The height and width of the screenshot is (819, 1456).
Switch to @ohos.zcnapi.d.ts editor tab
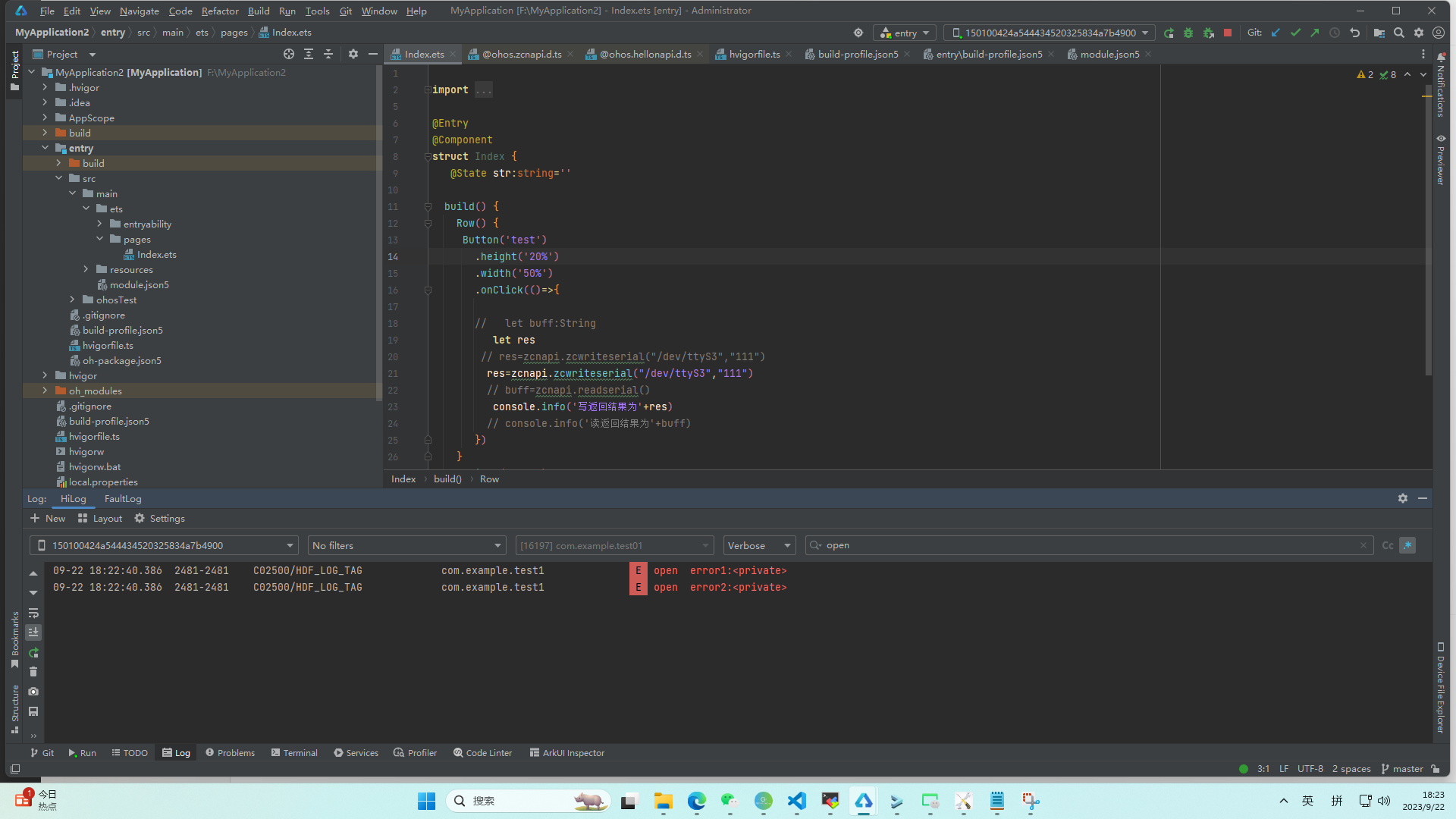point(522,54)
